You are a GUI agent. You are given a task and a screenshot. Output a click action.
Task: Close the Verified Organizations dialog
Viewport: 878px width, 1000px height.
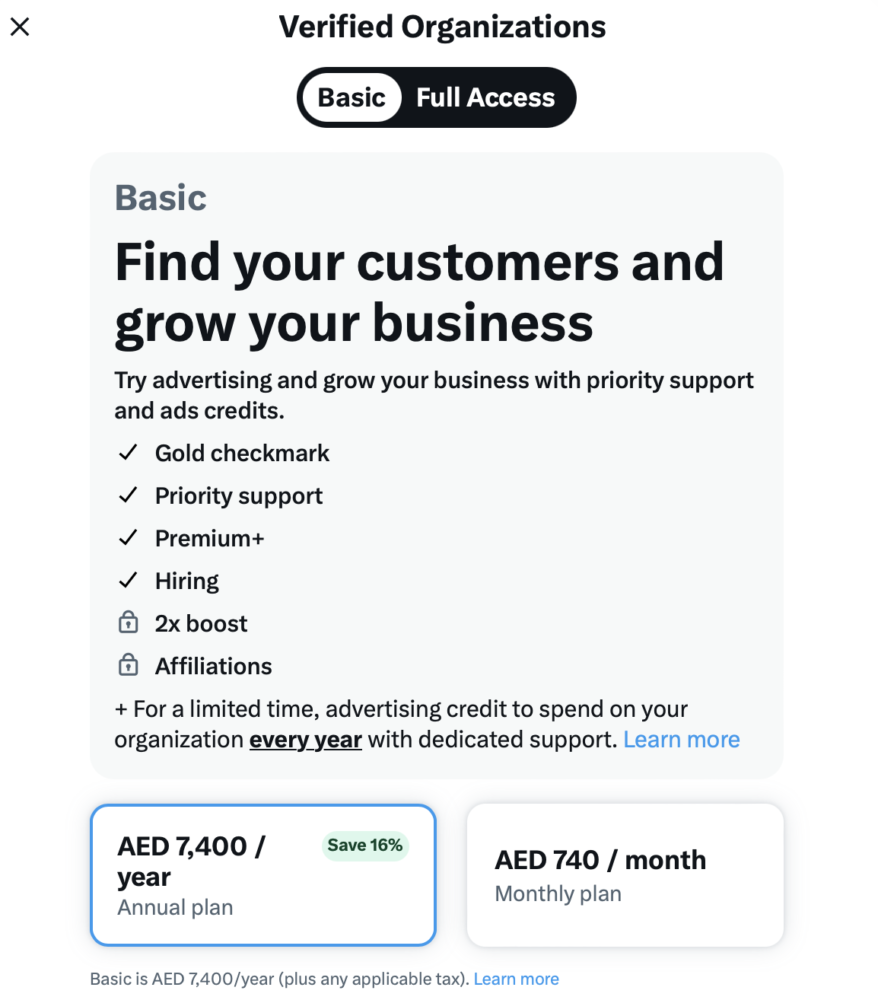click(20, 27)
